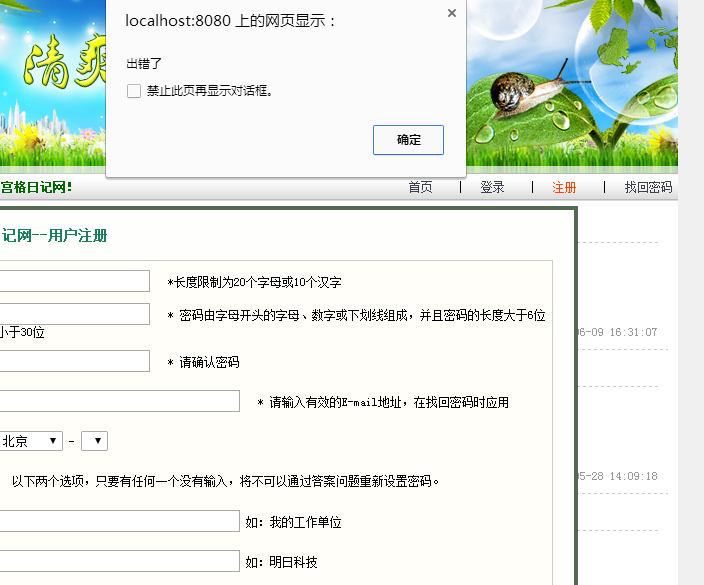This screenshot has height=585, width=704.
Task: Click the 出错了 message text
Action: (x=144, y=63)
